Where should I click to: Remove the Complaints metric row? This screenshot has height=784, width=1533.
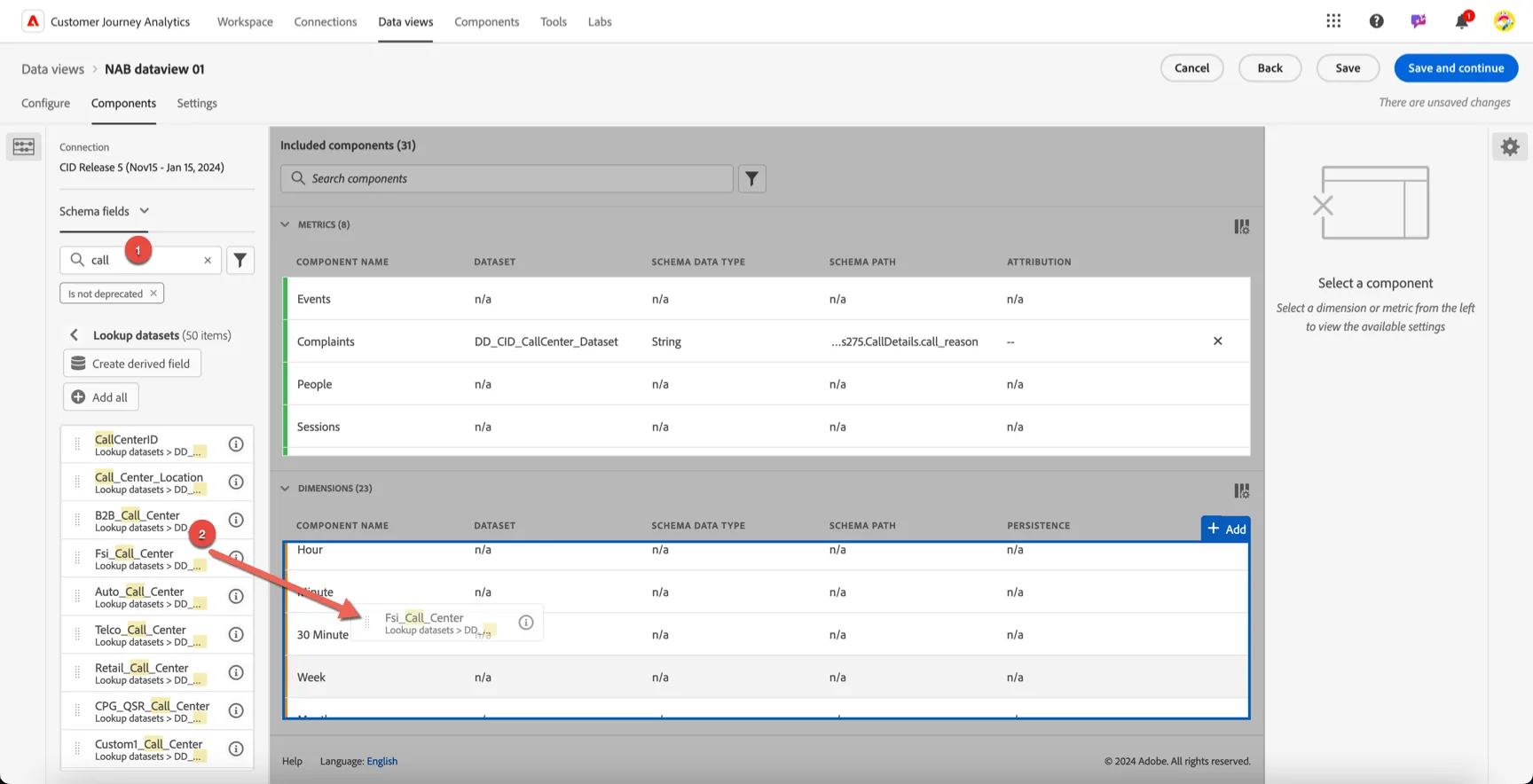1217,341
